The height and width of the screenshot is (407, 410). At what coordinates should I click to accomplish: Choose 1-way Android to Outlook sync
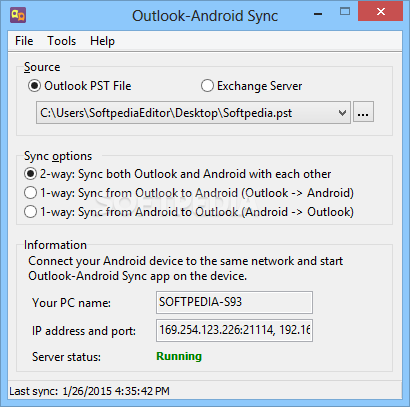(x=189, y=212)
